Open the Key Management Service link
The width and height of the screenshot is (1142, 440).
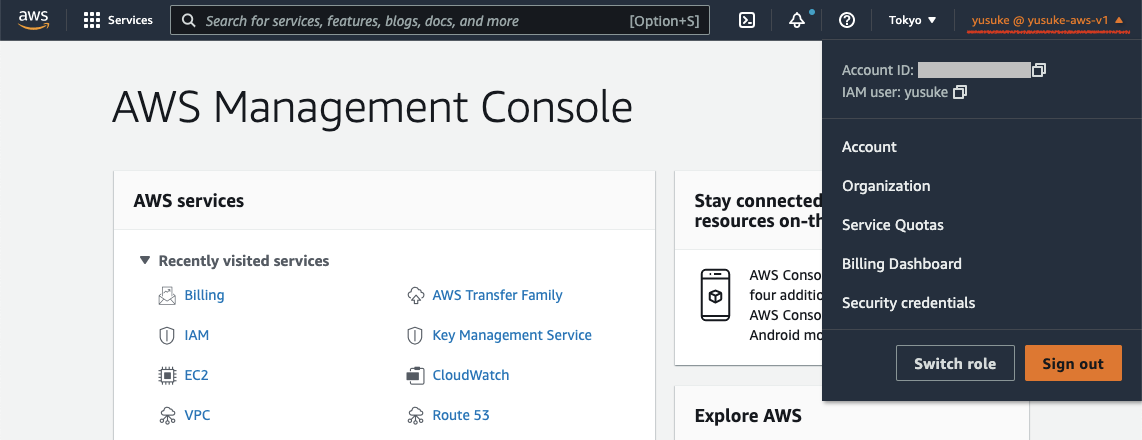(511, 335)
